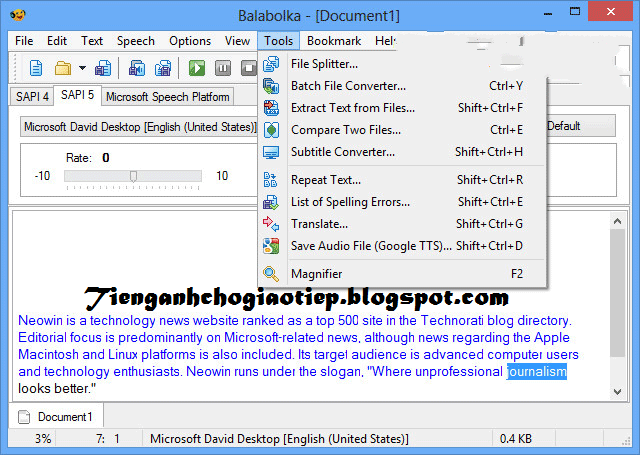Click the Google TTS Save Audio icon
The image size is (640, 455).
pyautogui.click(x=271, y=246)
